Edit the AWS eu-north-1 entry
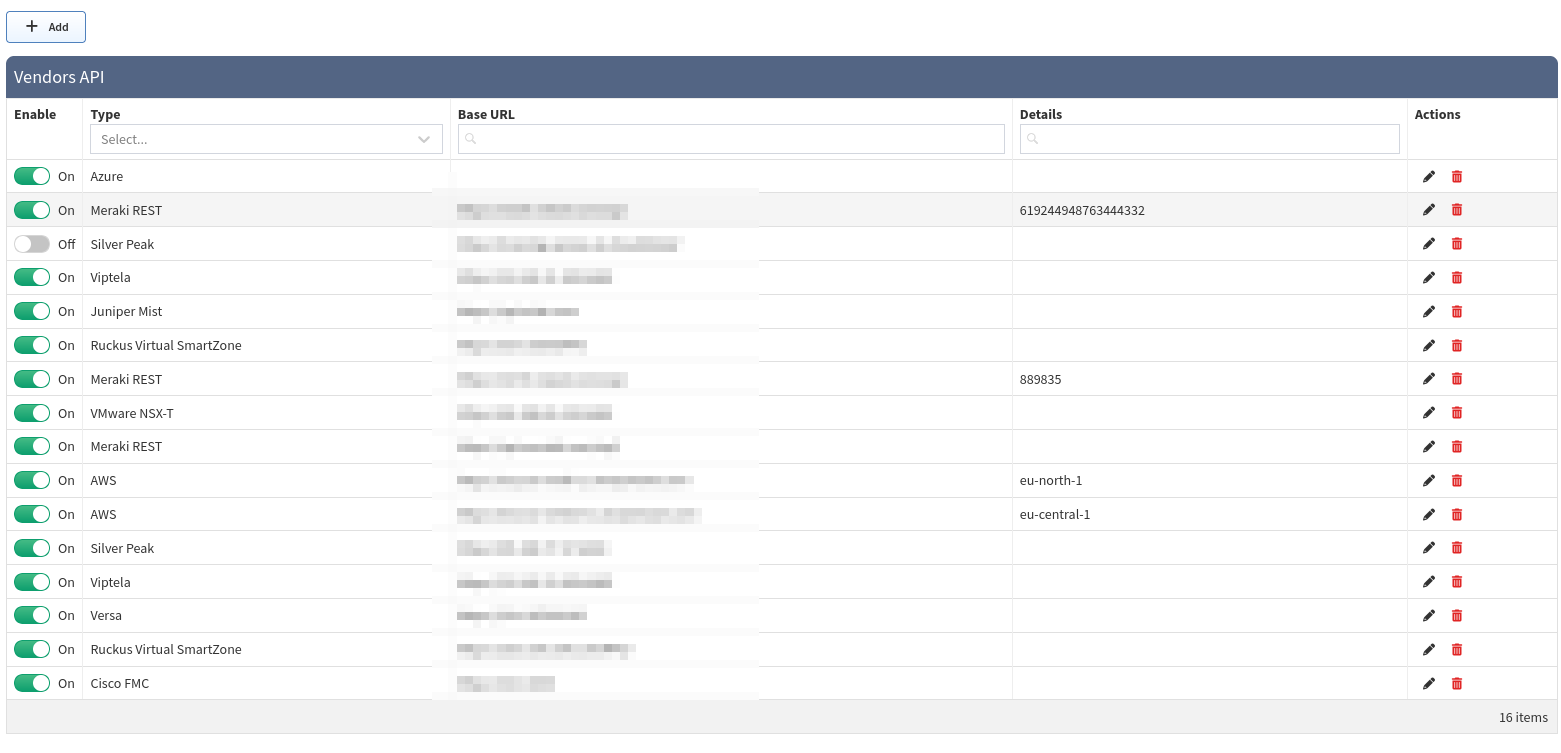The height and width of the screenshot is (753, 1561). [1429, 481]
